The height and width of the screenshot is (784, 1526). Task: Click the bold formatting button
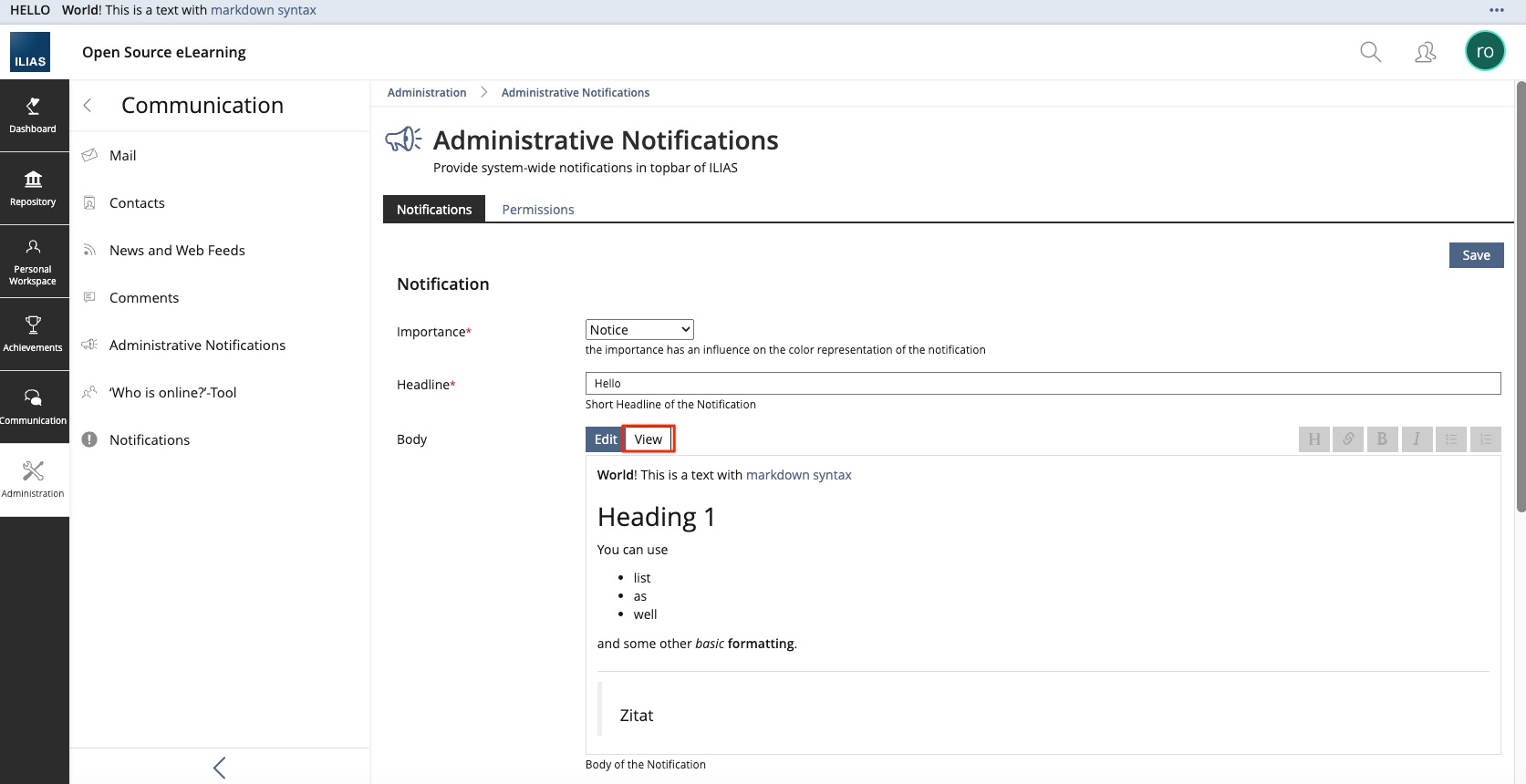(1382, 439)
